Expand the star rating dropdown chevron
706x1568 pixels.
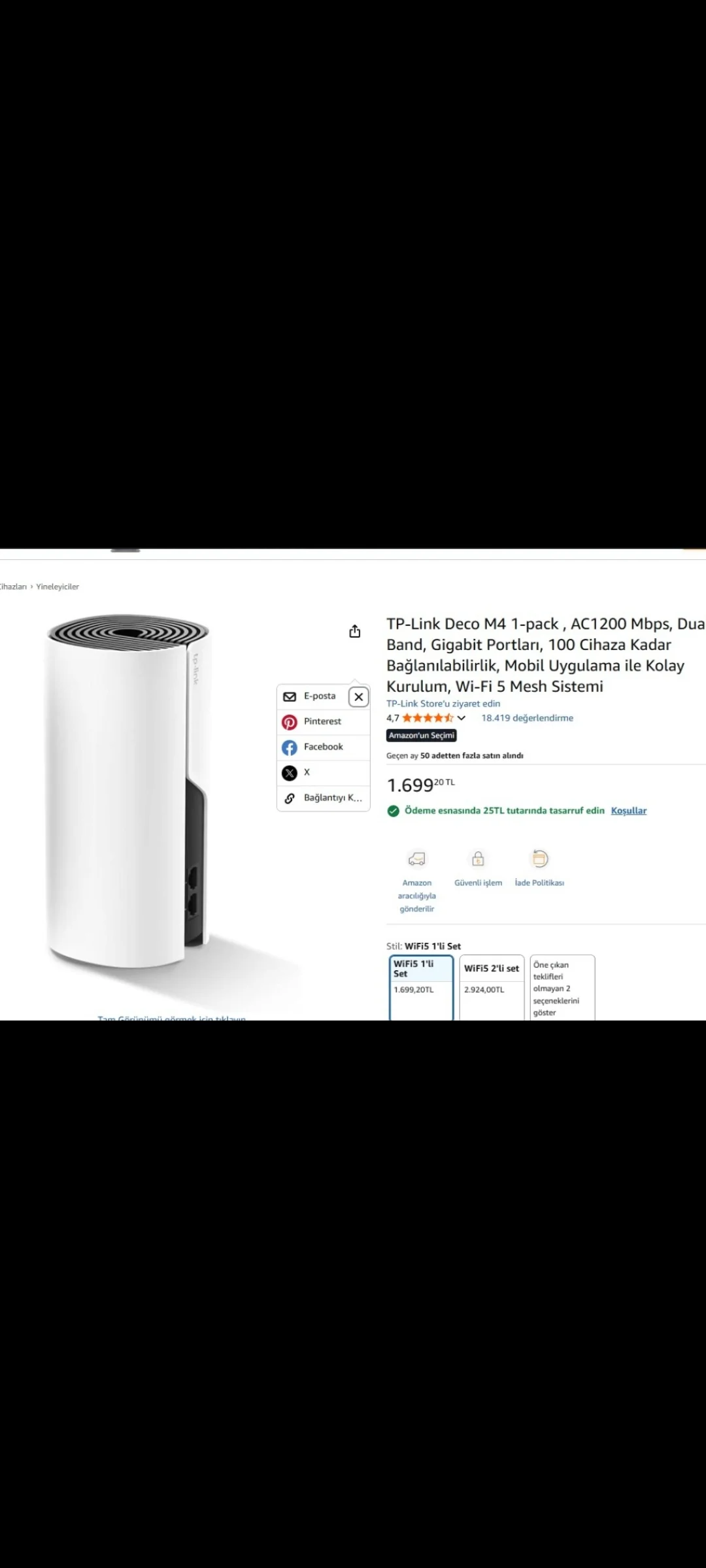[x=462, y=718]
